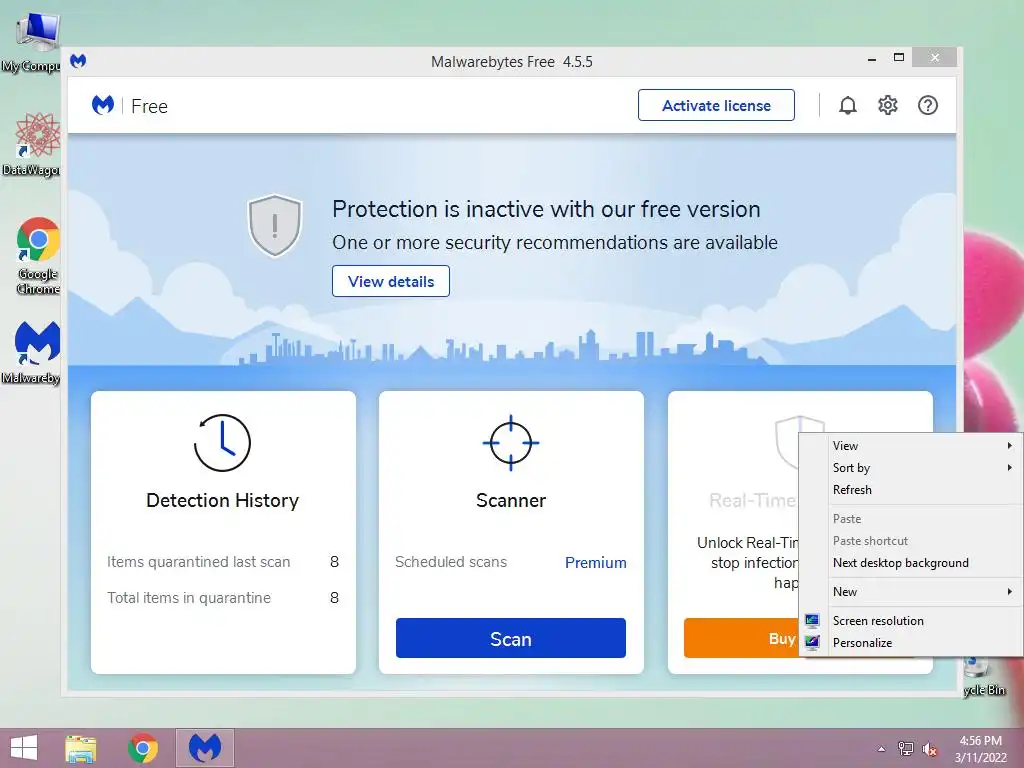The width and height of the screenshot is (1024, 768).
Task: Click the Screen resolution menu icon
Action: pos(812,620)
